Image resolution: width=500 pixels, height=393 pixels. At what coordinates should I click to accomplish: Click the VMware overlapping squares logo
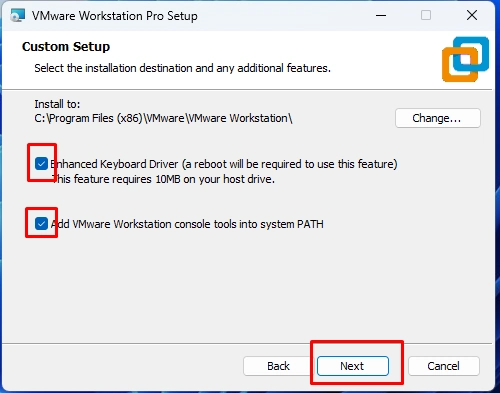[x=465, y=59]
